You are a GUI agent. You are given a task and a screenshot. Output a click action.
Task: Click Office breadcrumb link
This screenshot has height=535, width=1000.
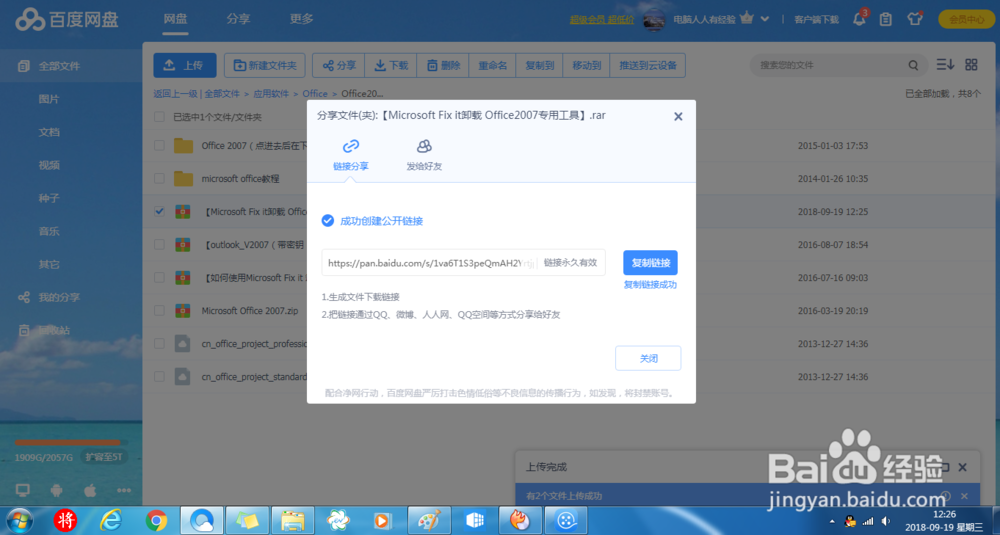click(x=315, y=94)
